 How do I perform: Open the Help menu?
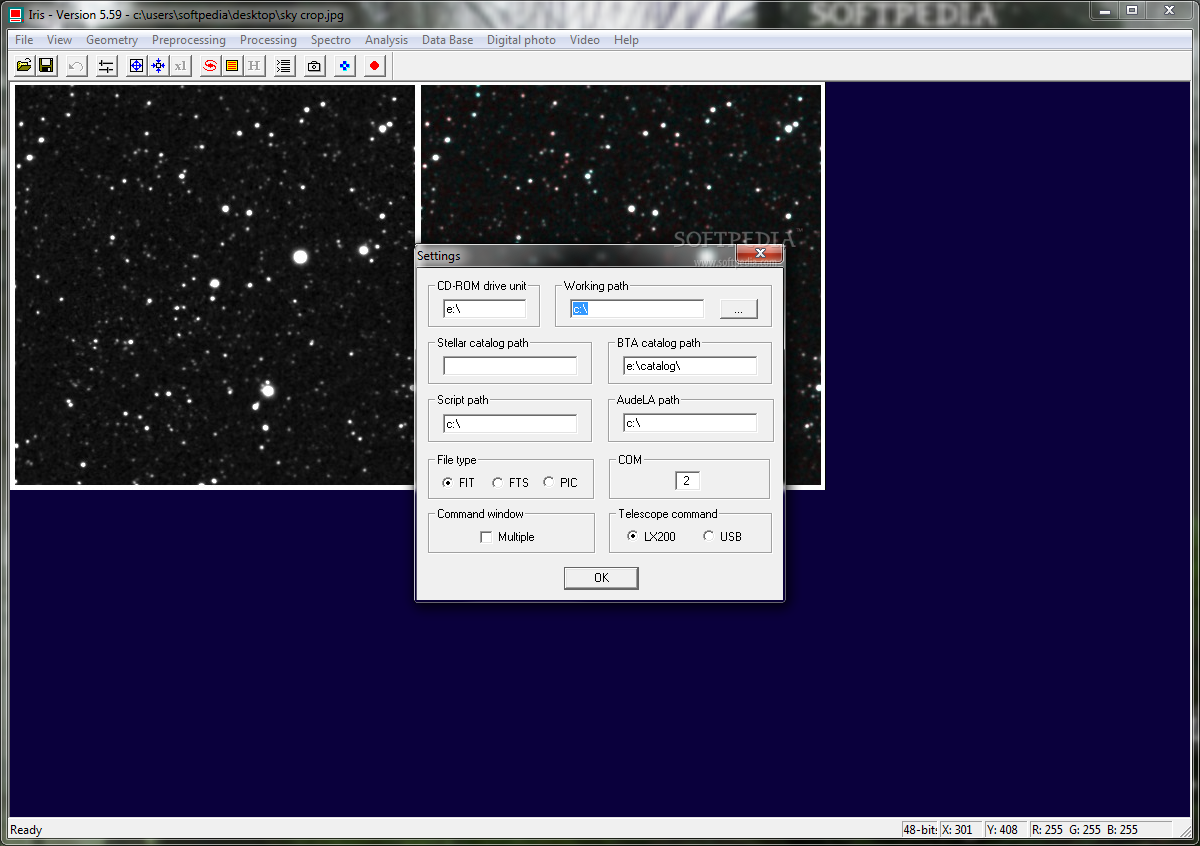coord(626,40)
